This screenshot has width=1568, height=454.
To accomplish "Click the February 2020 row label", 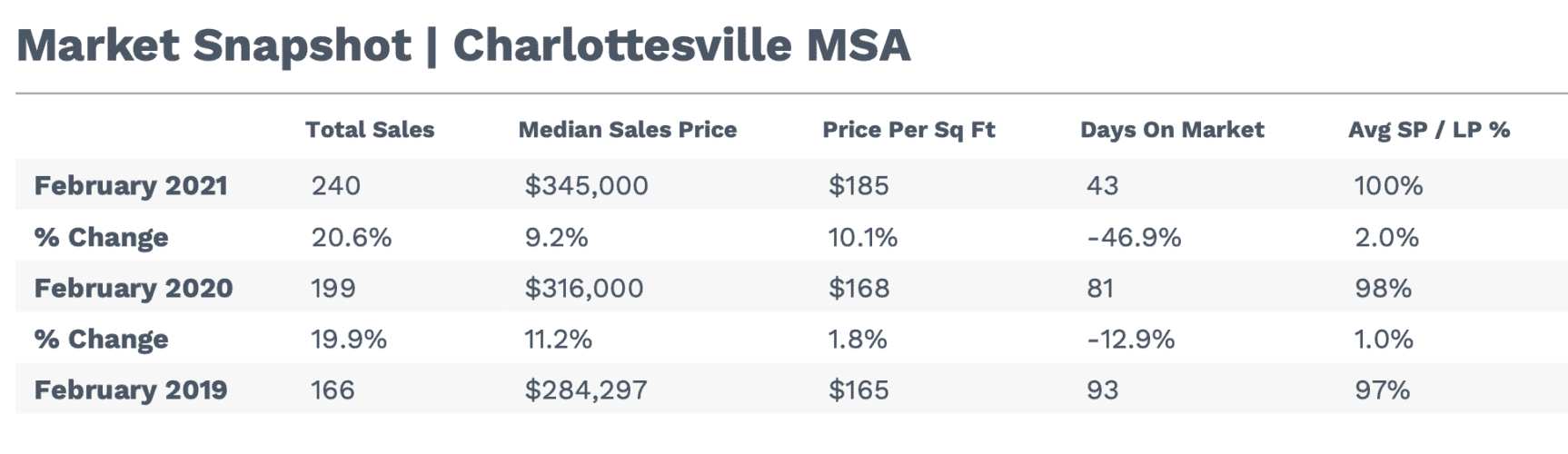I will tap(134, 288).
